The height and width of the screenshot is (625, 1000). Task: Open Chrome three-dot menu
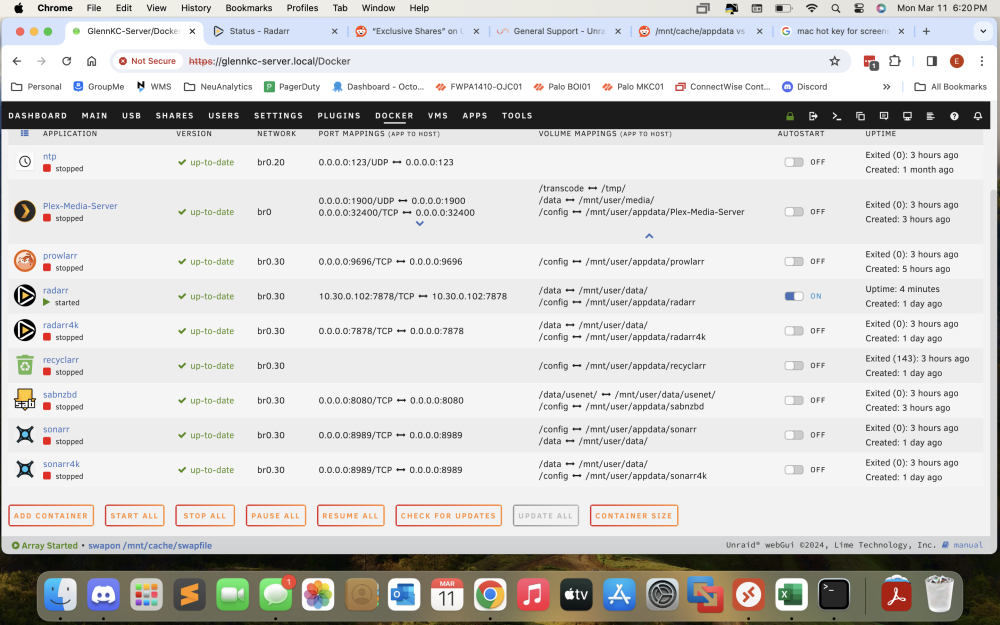(x=982, y=61)
